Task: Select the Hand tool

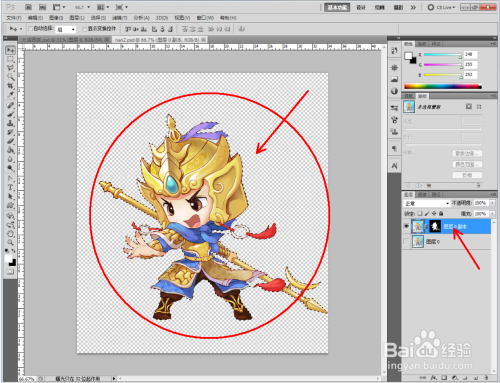Action: pyautogui.click(x=11, y=234)
